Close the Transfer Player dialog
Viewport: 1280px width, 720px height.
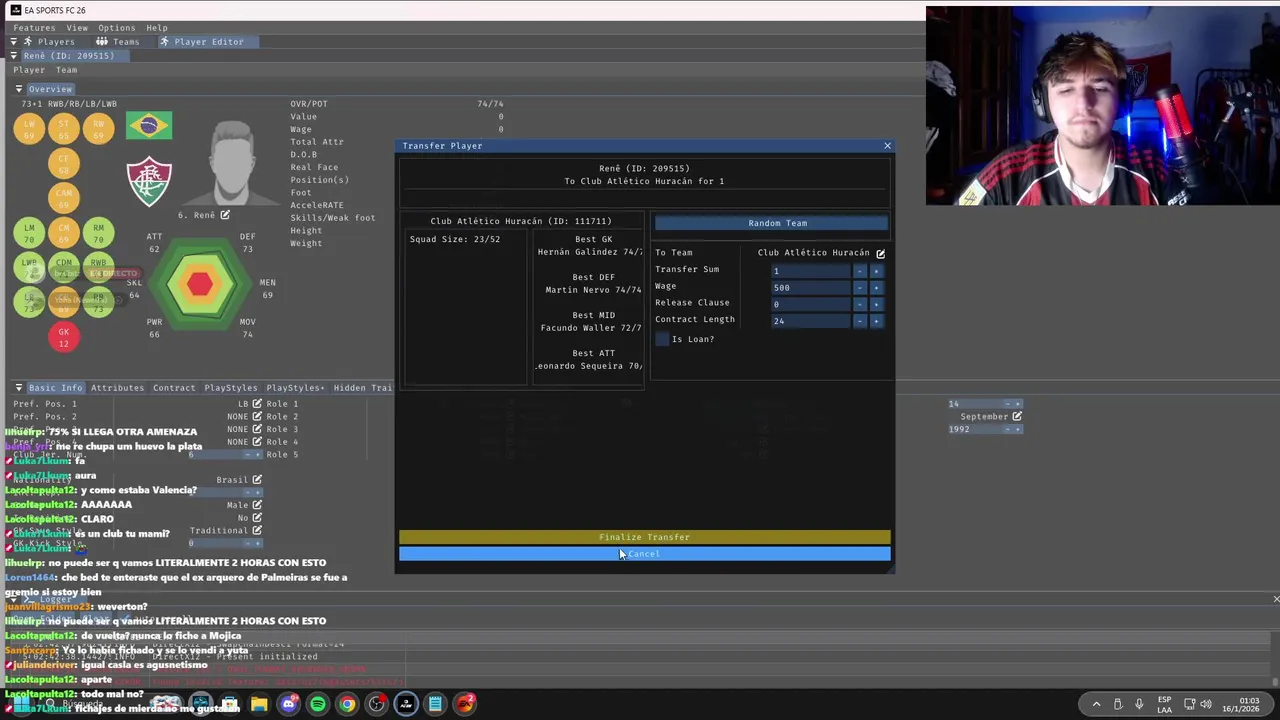click(887, 146)
